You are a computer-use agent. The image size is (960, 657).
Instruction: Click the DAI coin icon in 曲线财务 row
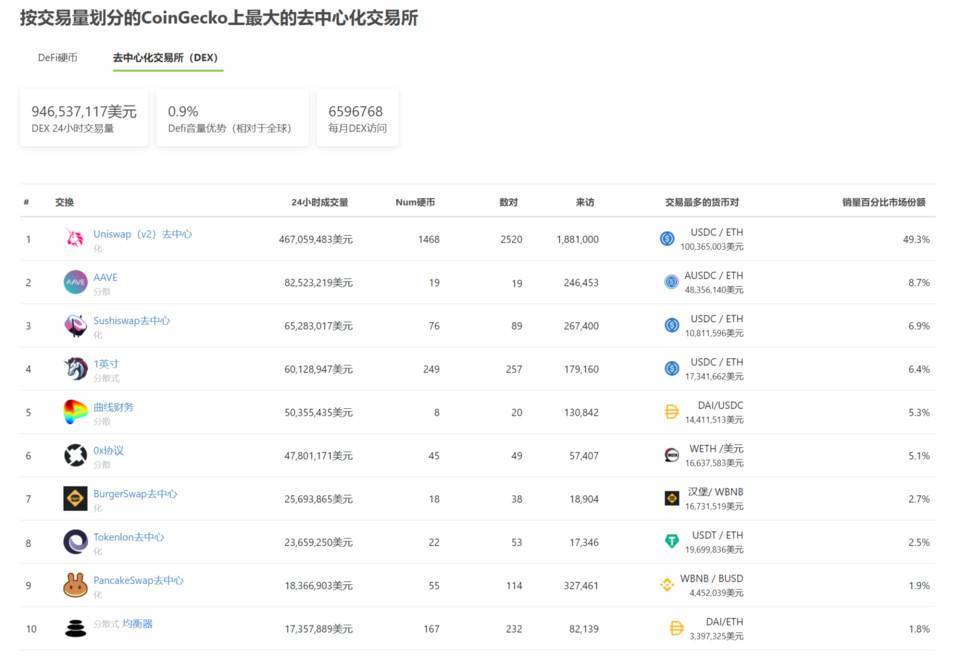(x=671, y=410)
